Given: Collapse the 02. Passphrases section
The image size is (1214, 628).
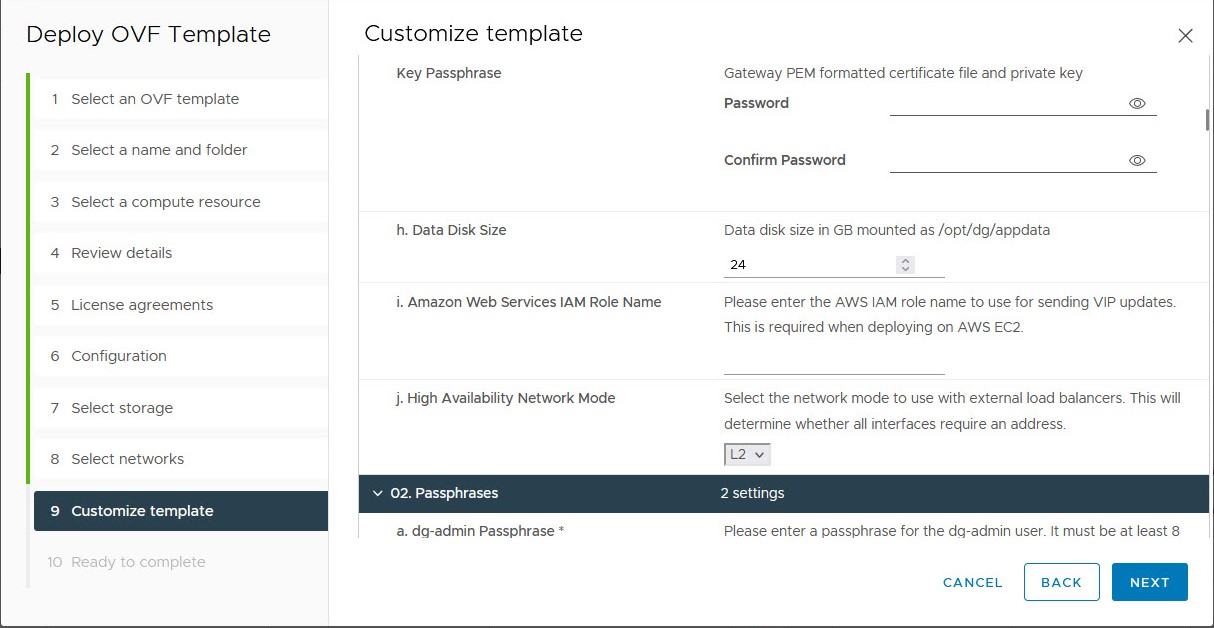Looking at the screenshot, I should [378, 493].
